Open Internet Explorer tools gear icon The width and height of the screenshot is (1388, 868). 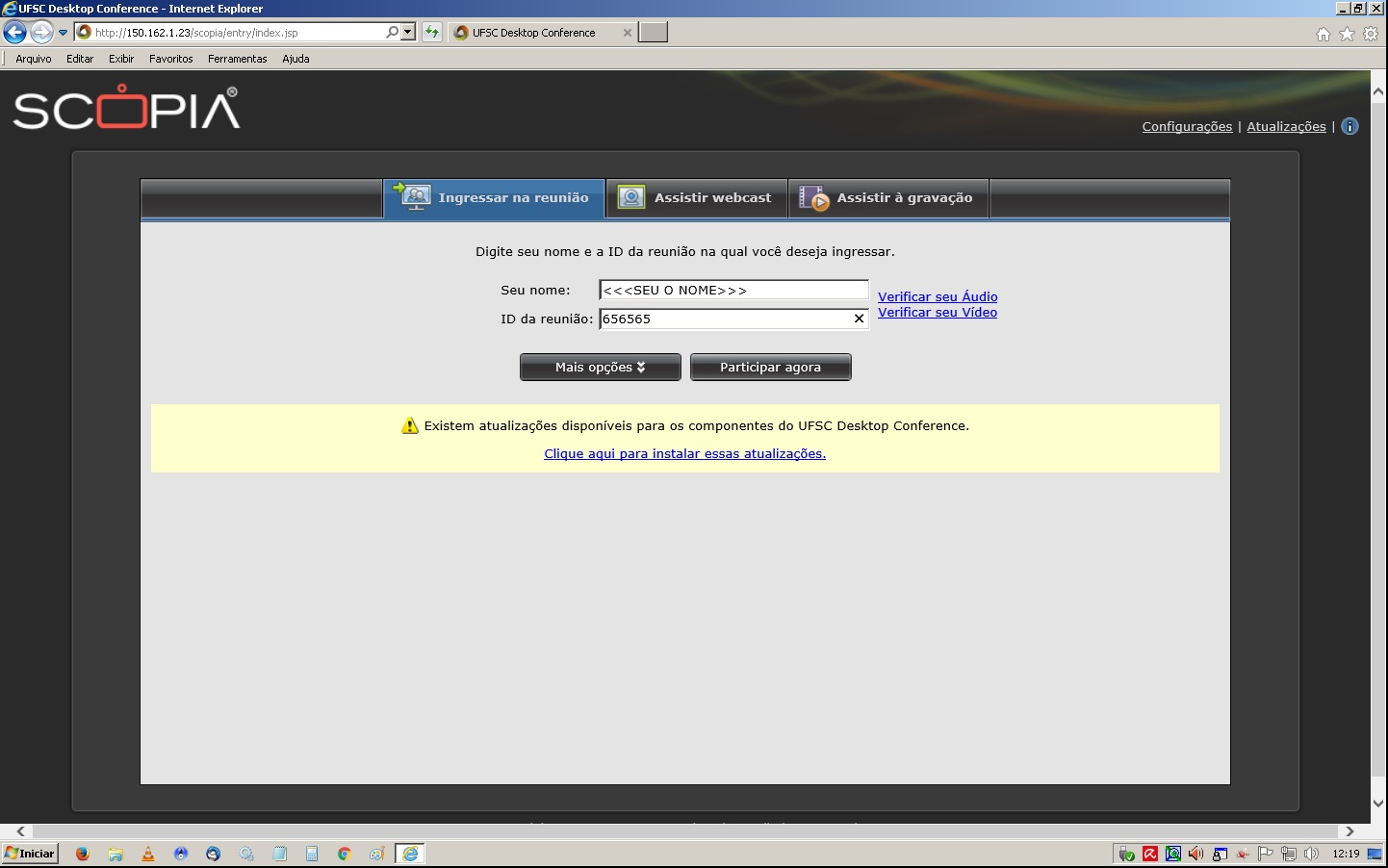[1371, 34]
